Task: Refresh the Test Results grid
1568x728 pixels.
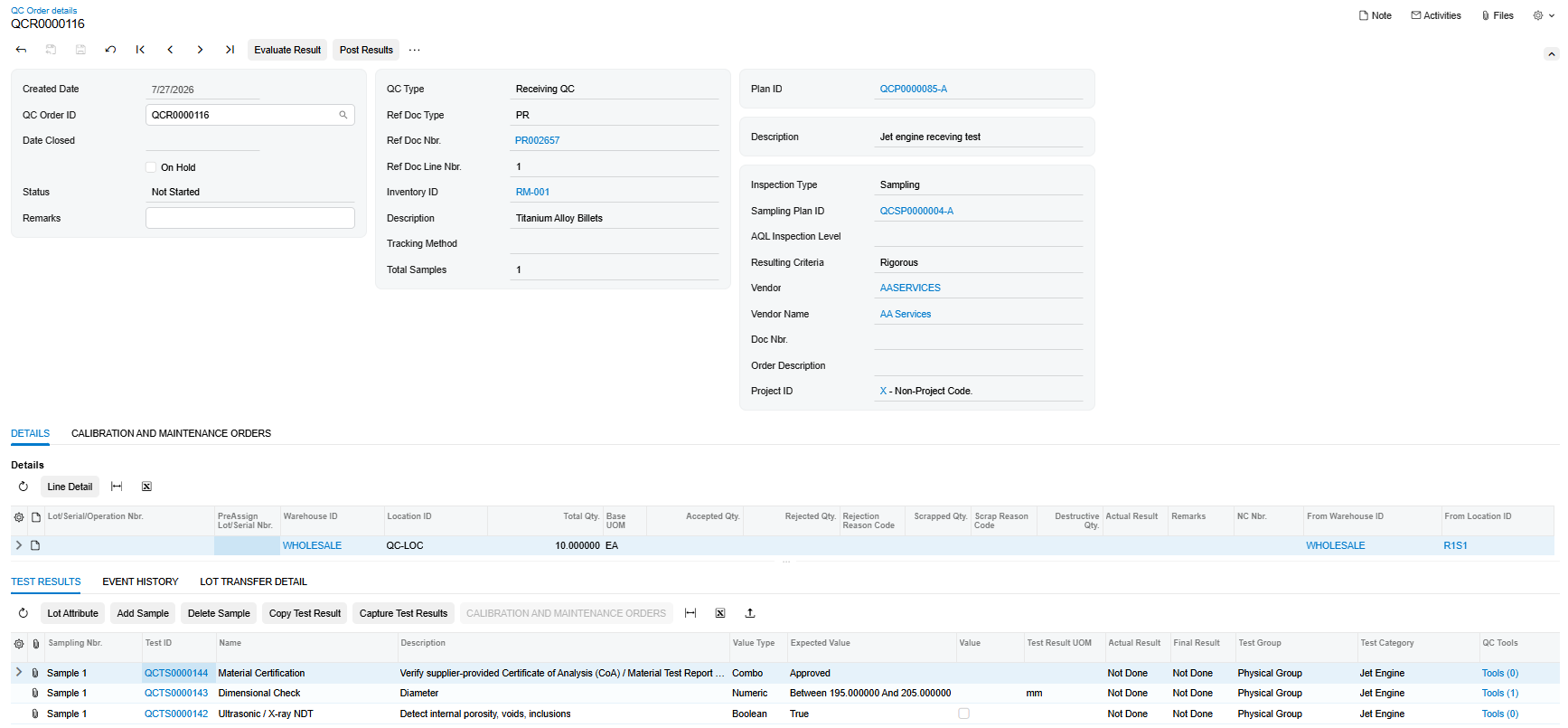Action: 23,613
